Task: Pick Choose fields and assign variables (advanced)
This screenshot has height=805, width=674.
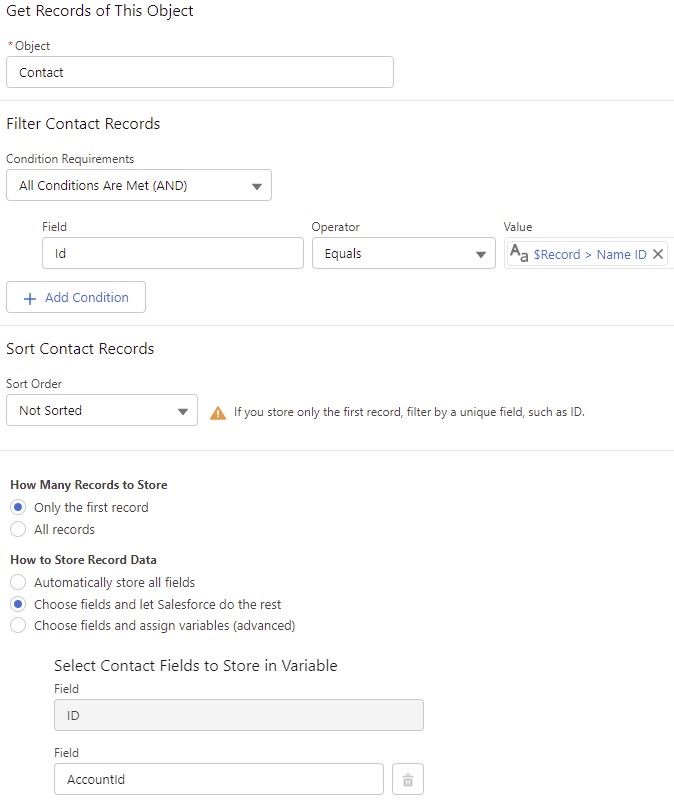Action: (18, 626)
